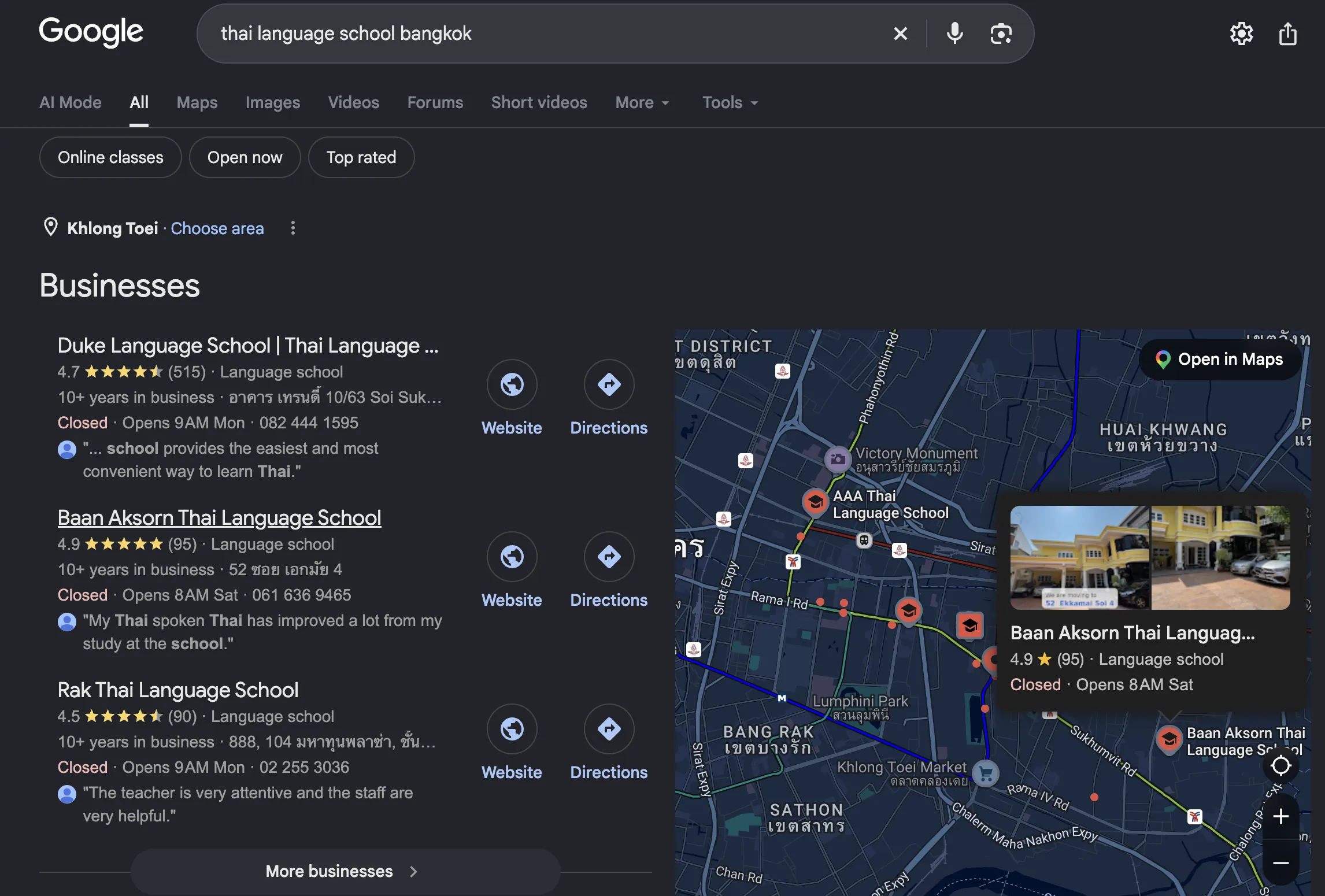This screenshot has width=1325, height=896.
Task: Center map on my location icon
Action: tap(1281, 765)
